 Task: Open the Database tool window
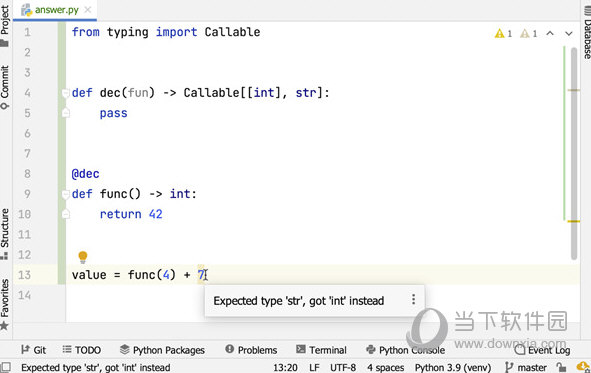tap(587, 32)
